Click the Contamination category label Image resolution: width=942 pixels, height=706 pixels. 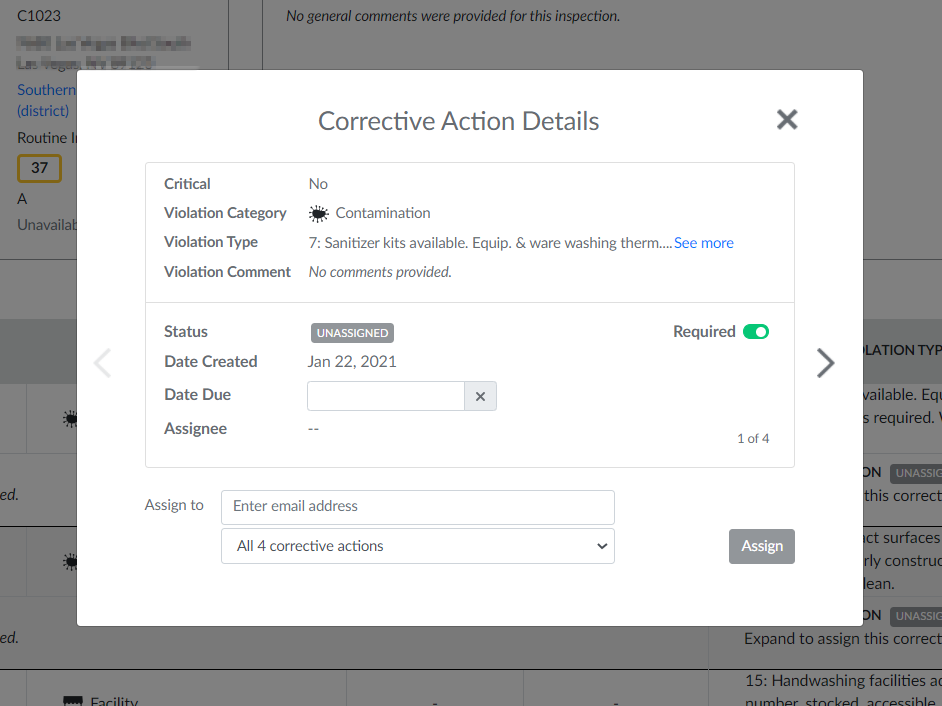(382, 213)
